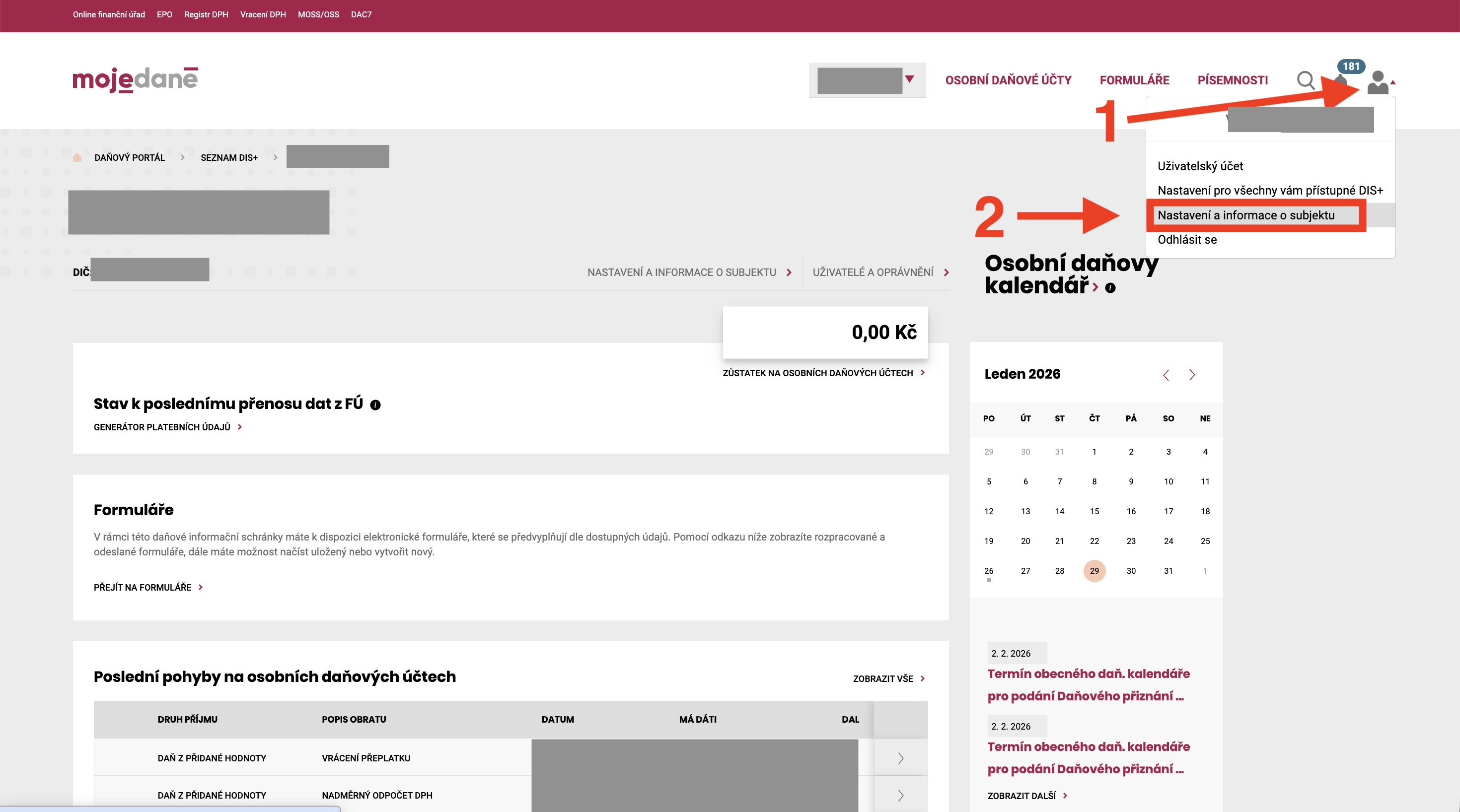Click the user profile icon
The image size is (1460, 812).
pos(1377,82)
